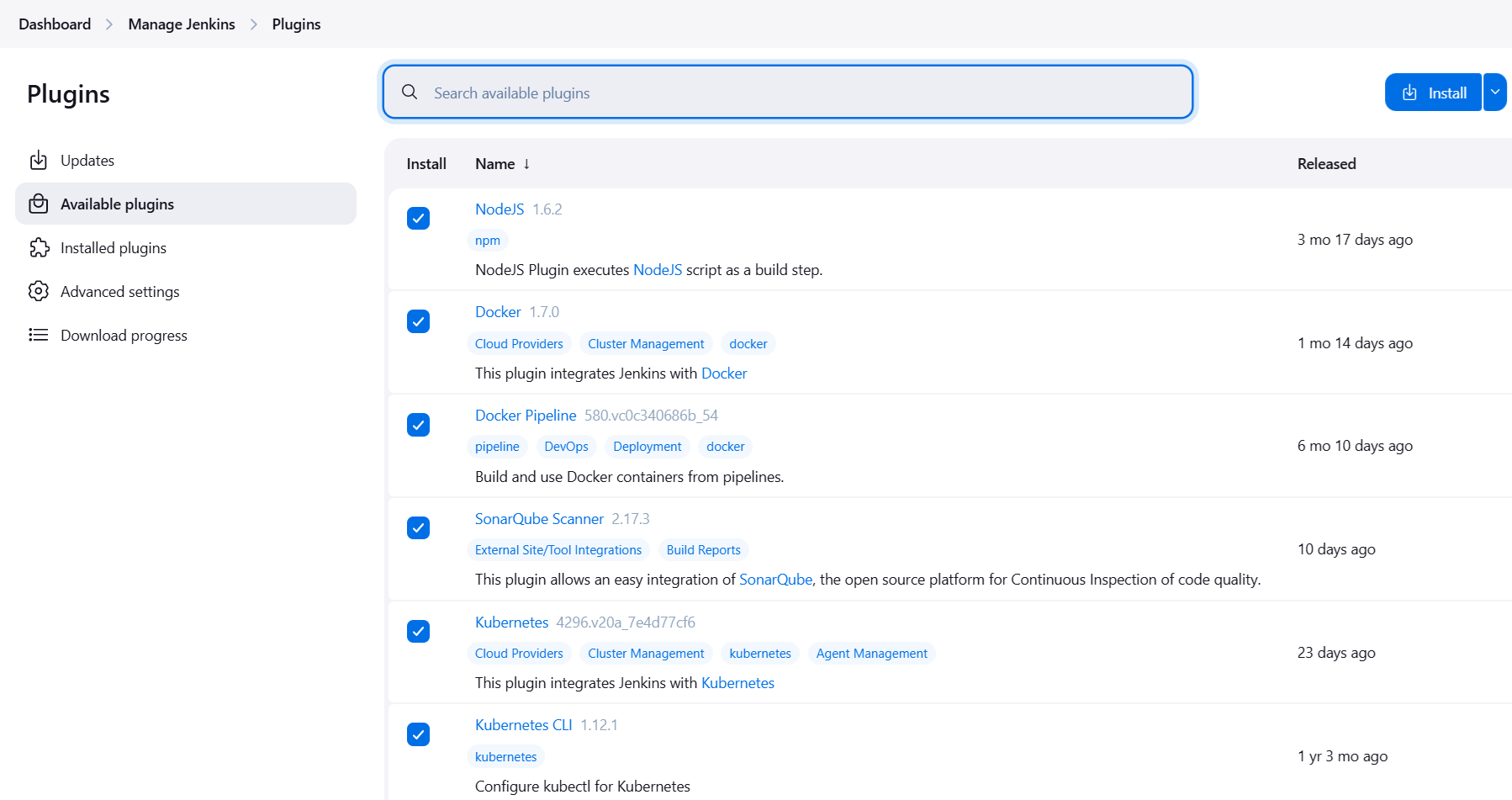Filter by the npm tag
The width and height of the screenshot is (1512, 800).
click(x=488, y=241)
